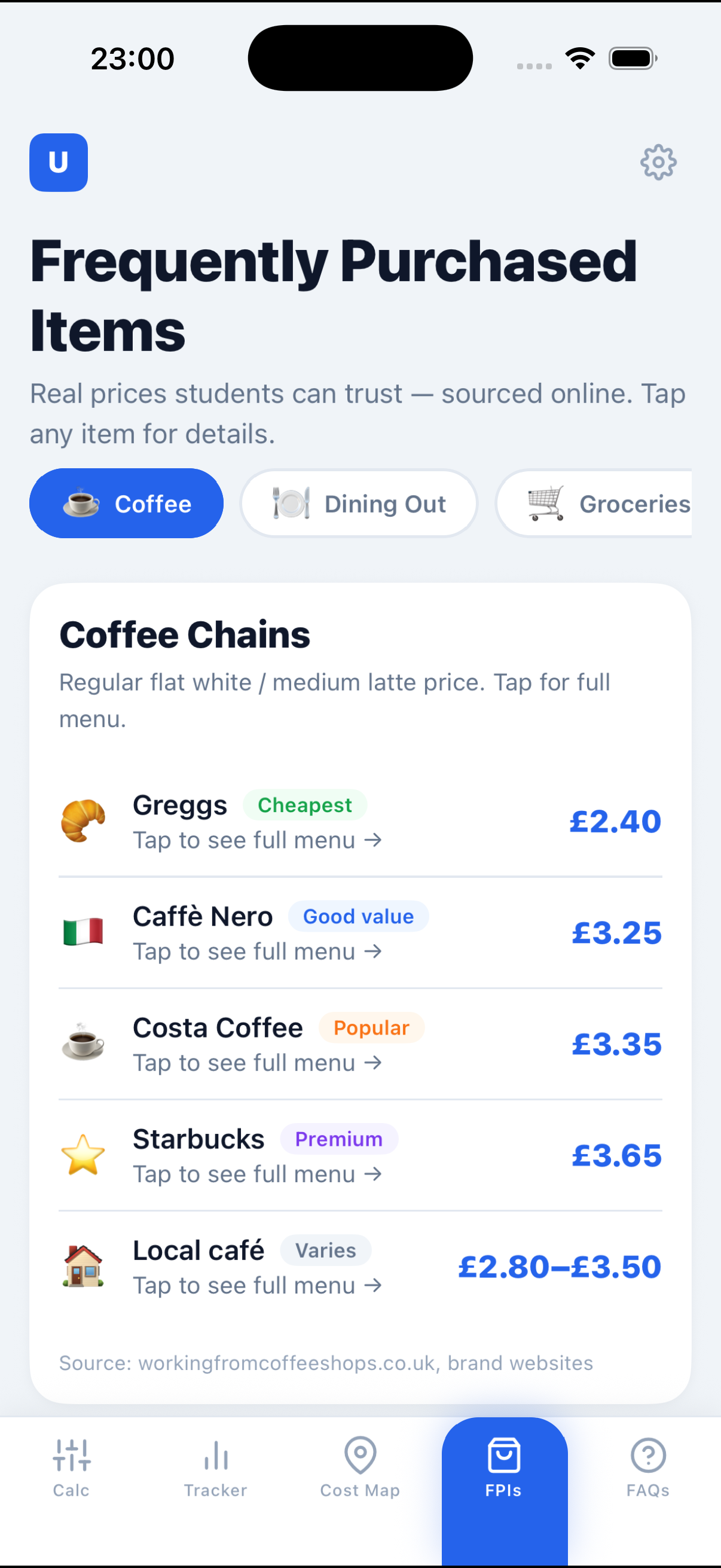Open the Calc tab sliders icon

coord(72,1456)
